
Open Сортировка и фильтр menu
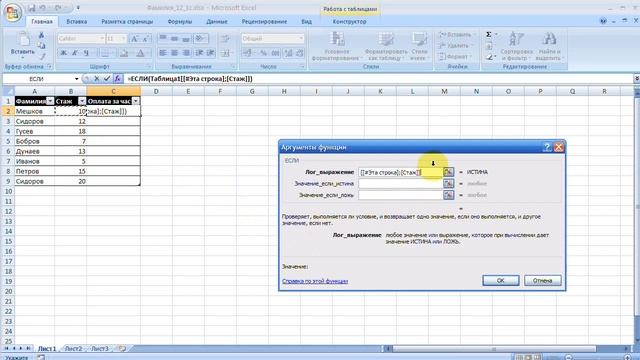click(517, 47)
